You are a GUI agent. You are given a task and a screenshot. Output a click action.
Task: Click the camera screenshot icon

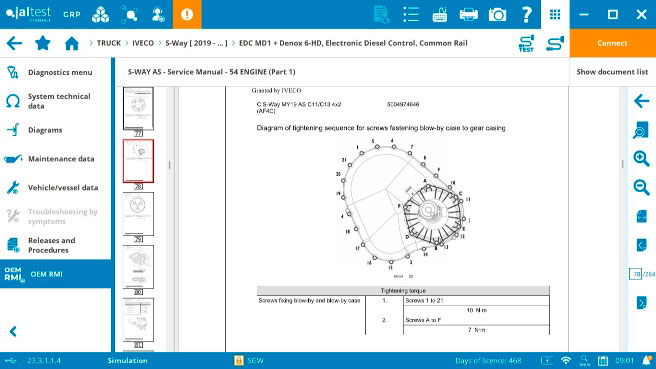[497, 15]
